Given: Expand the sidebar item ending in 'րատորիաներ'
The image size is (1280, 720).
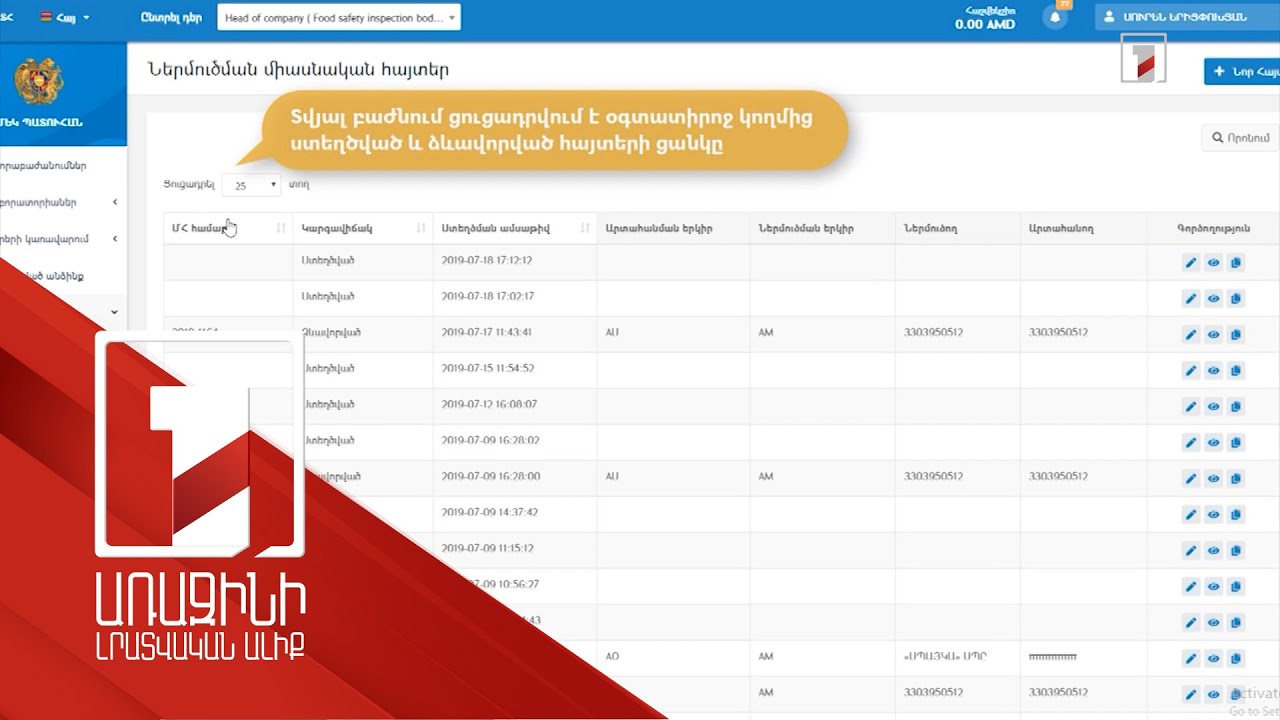Looking at the screenshot, I should 60,202.
